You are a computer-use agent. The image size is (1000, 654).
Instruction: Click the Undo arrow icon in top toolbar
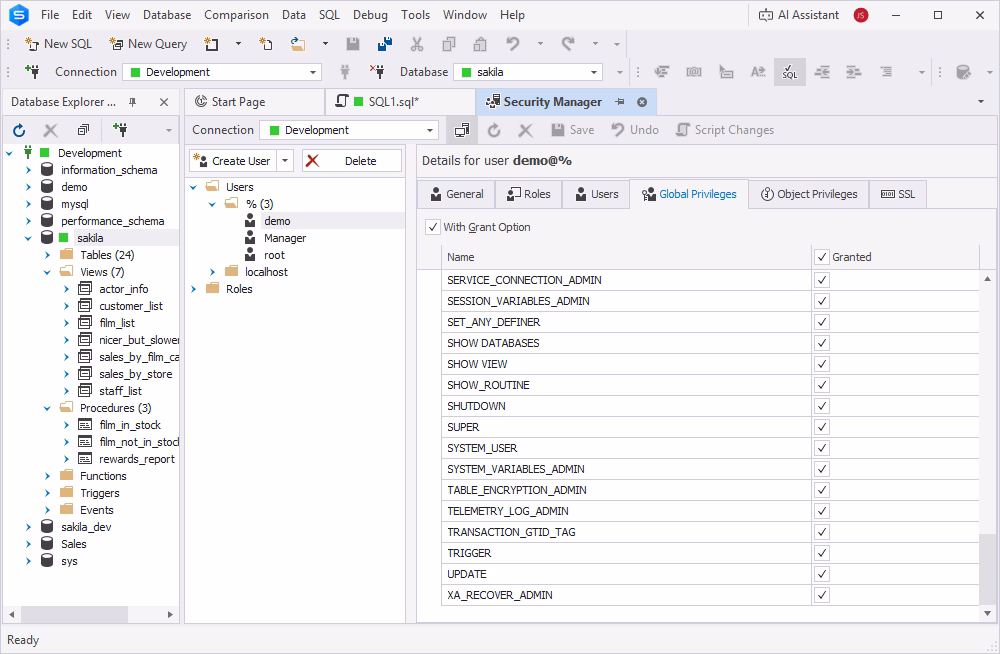coord(513,44)
